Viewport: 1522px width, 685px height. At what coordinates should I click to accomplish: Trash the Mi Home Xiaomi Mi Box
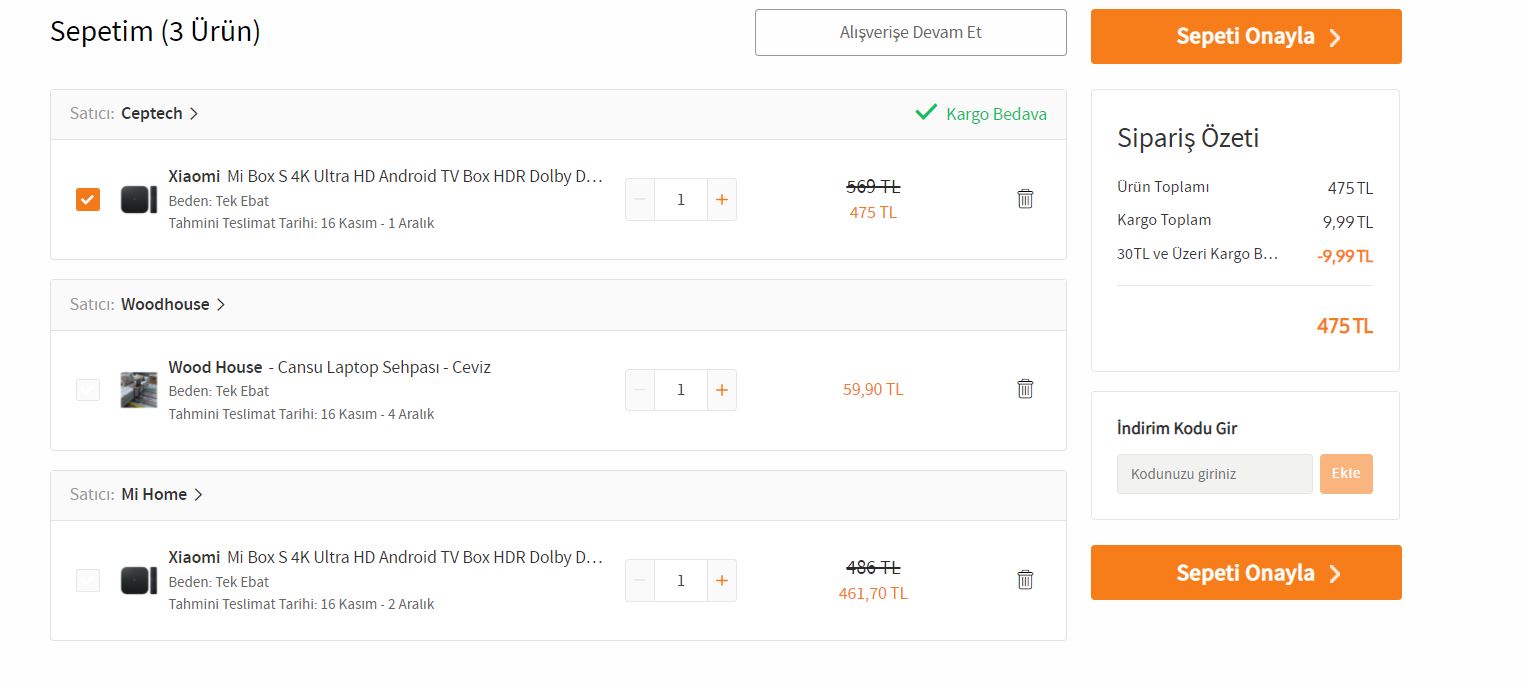tap(1025, 579)
